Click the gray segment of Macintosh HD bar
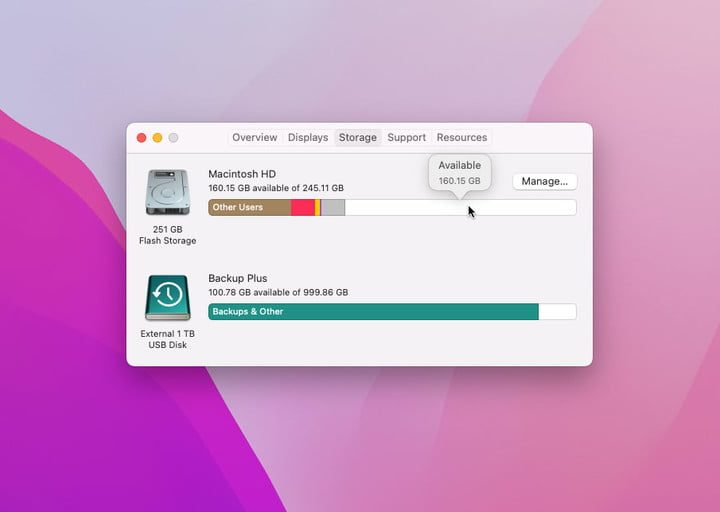 (333, 208)
